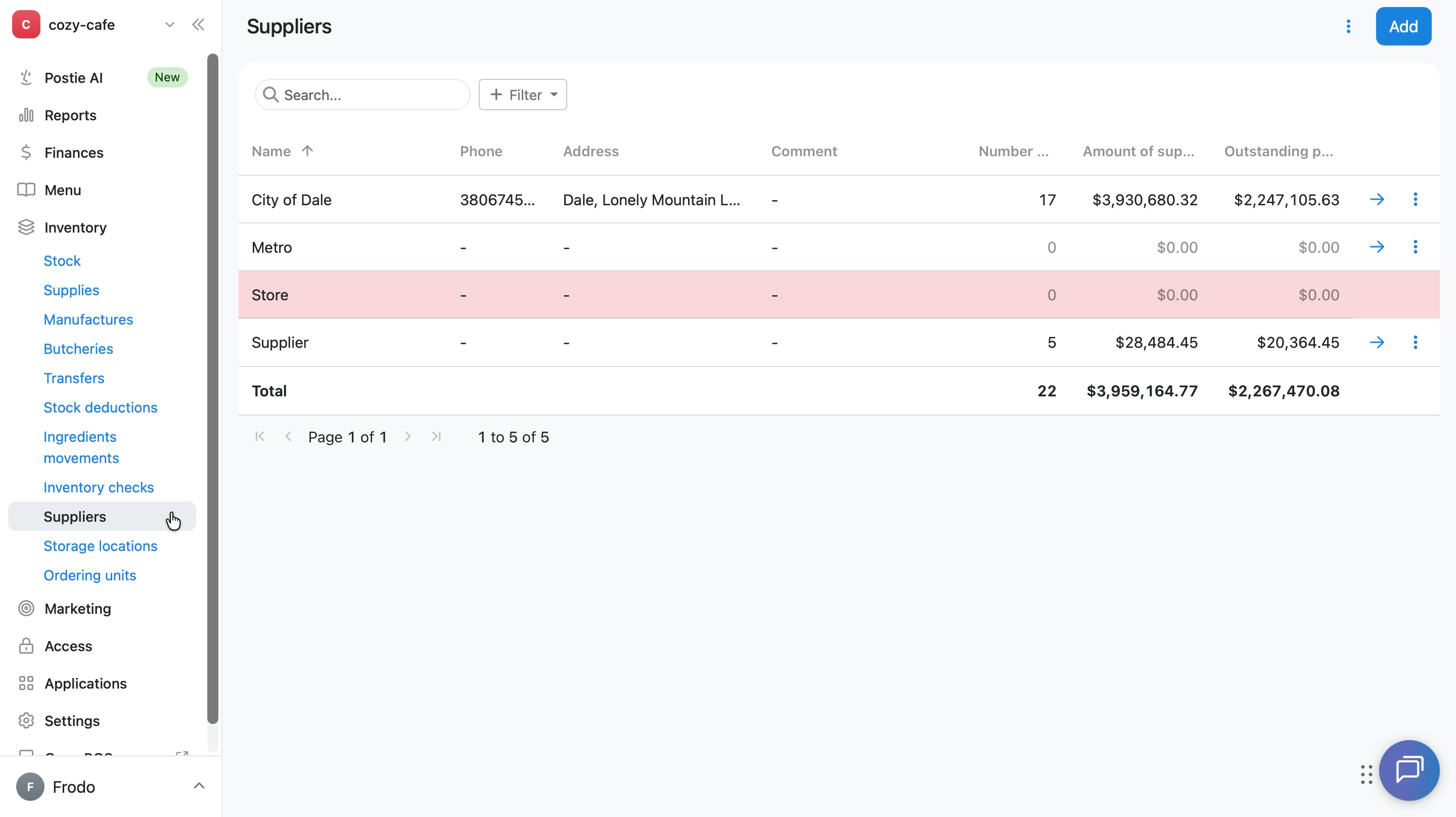Open City of Dale supplier arrow

(x=1377, y=199)
